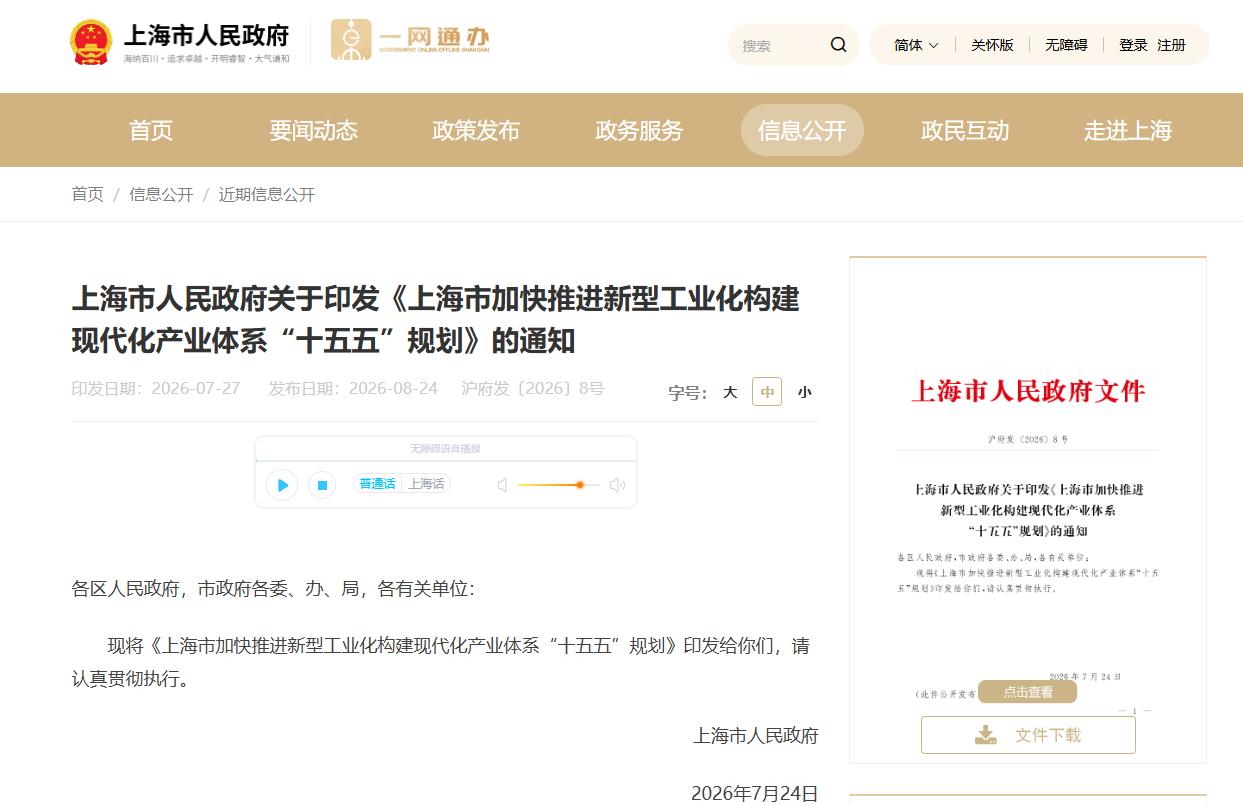Click the Shanghai government national emblem logo
The image size is (1243, 806).
pyautogui.click(x=91, y=42)
